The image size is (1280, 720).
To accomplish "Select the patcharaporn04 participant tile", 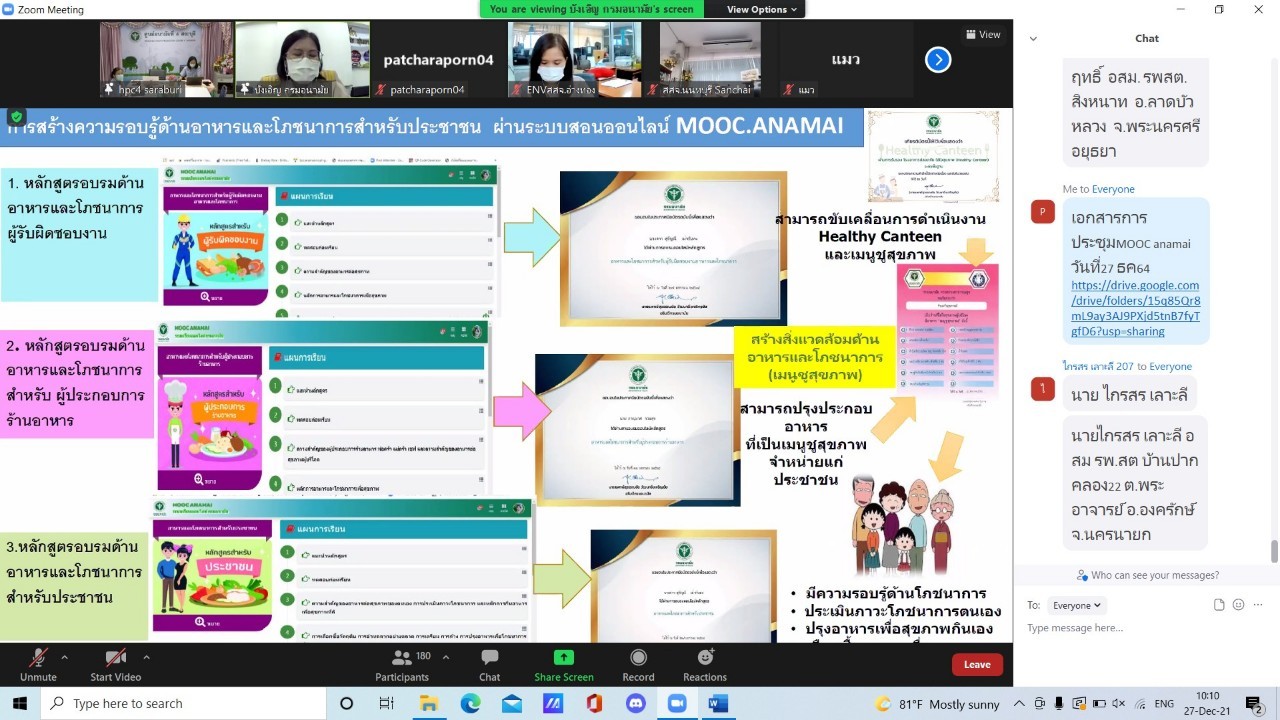I will (x=439, y=59).
